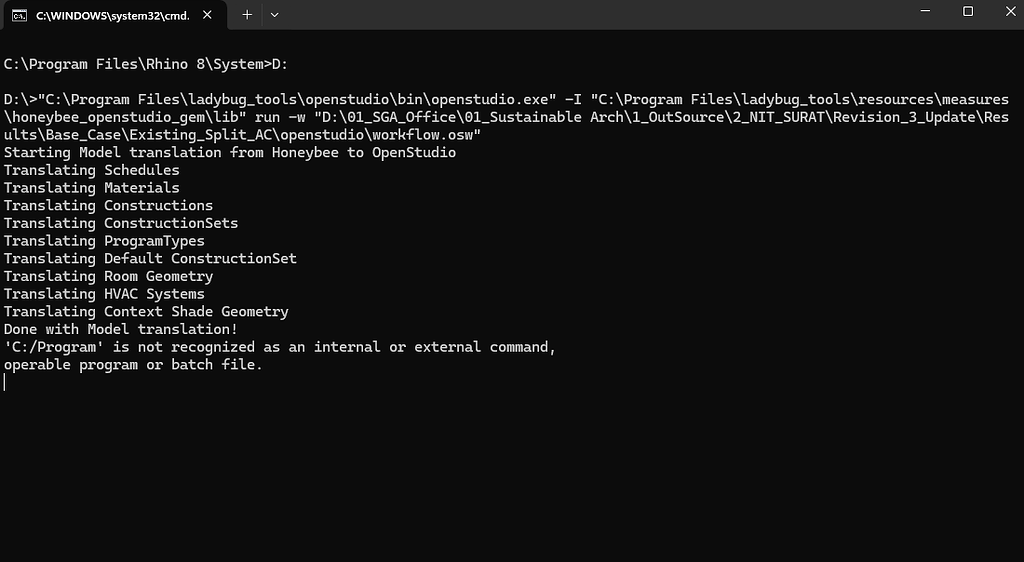Click the 'C:/Program' is not recognized error line
The width and height of the screenshot is (1024, 562).
(280, 347)
